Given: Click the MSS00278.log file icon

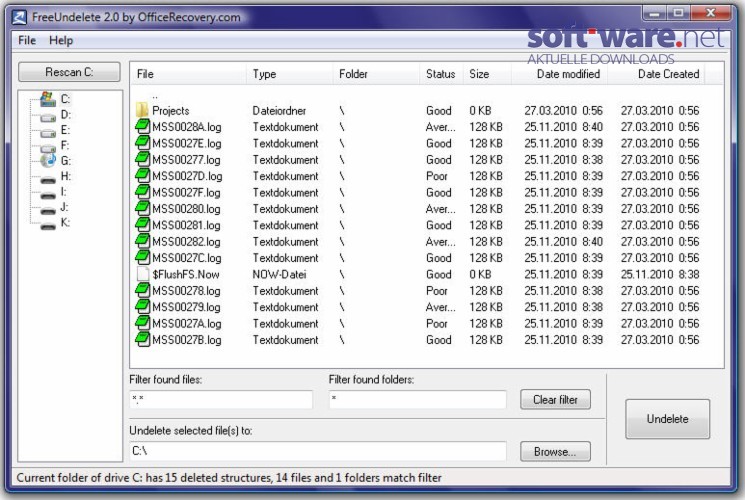Looking at the screenshot, I should pos(142,290).
